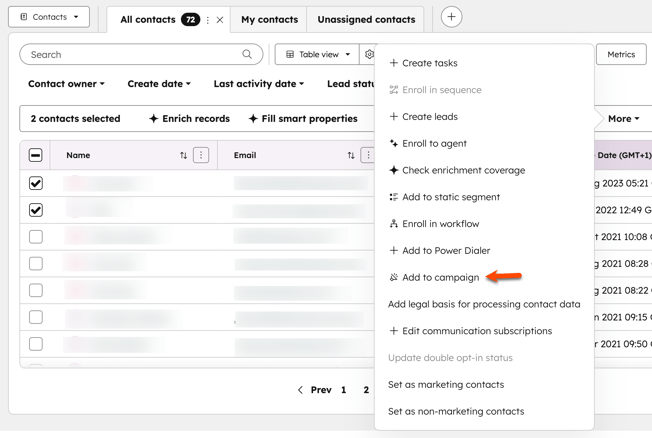Check the sixth contact row checkbox

pyautogui.click(x=36, y=317)
